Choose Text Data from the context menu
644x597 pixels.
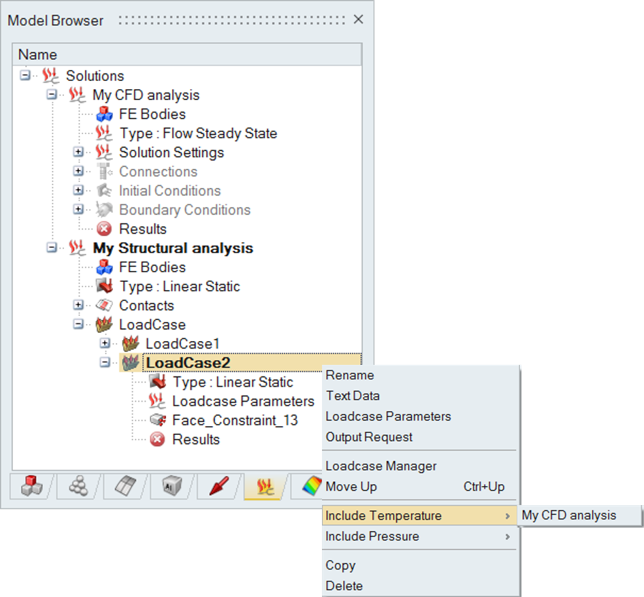click(421, 396)
